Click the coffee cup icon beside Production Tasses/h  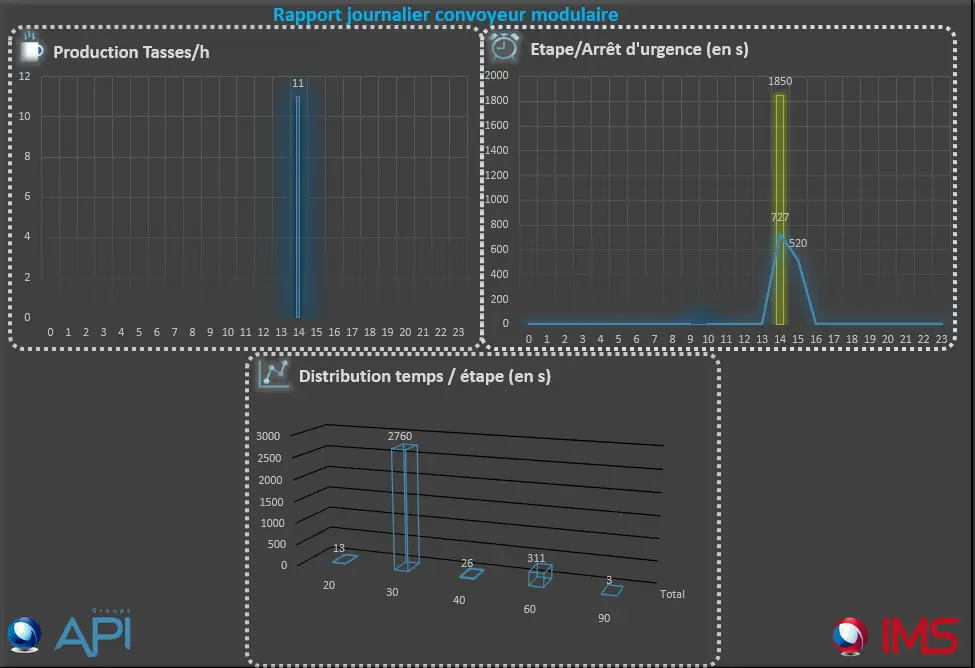click(x=31, y=48)
